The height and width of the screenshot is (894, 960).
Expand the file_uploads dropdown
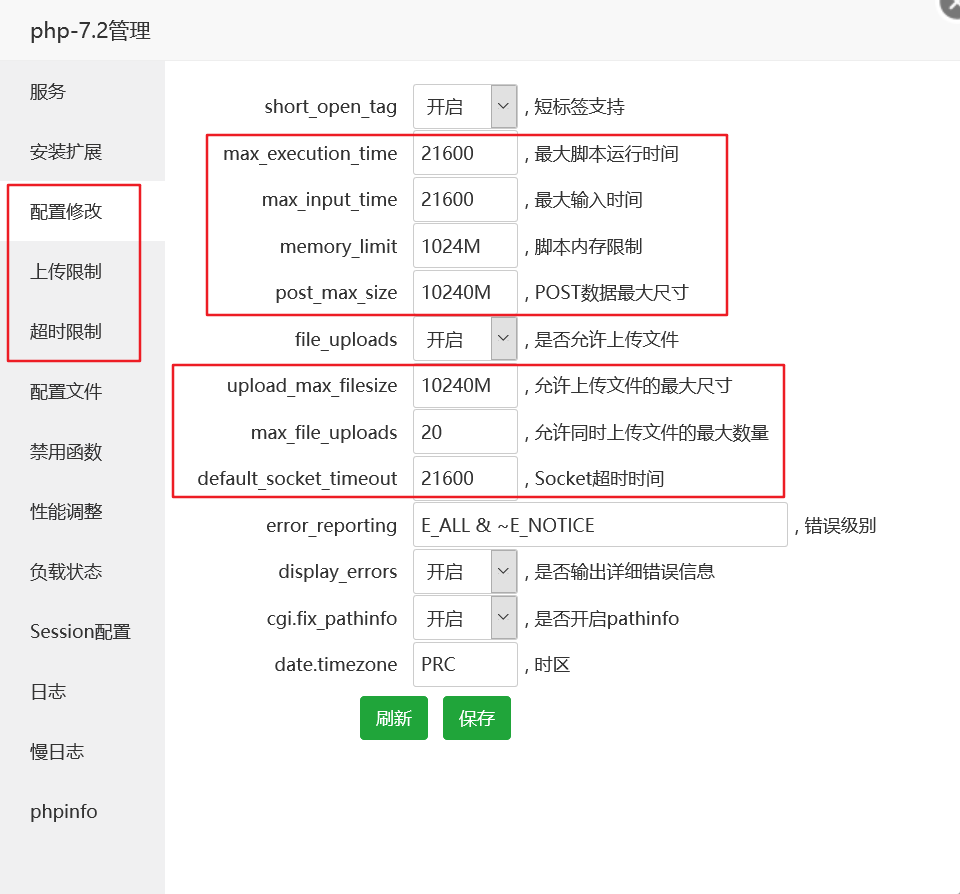coord(465,339)
